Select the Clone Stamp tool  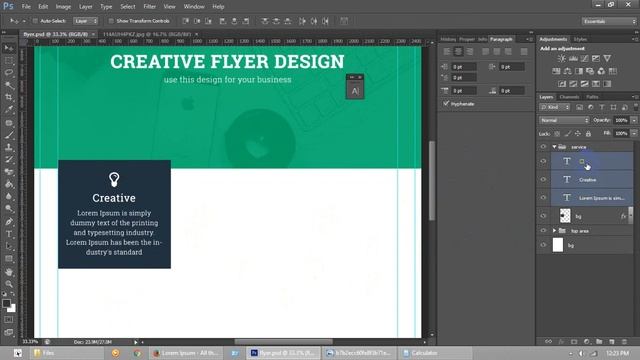(x=9, y=147)
